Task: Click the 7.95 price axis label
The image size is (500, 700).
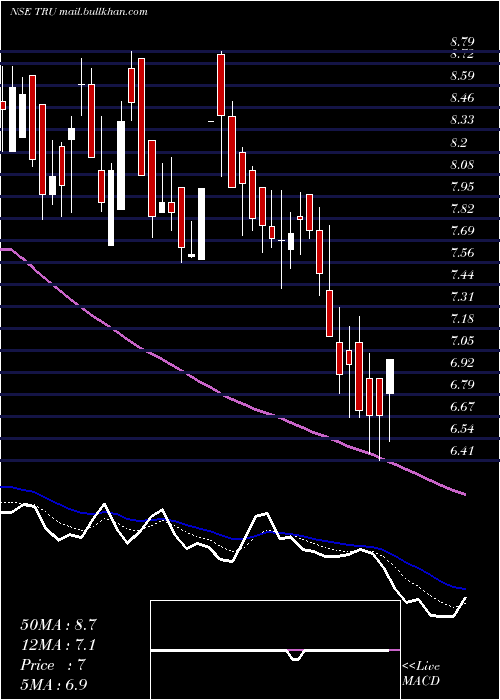Action: click(462, 186)
